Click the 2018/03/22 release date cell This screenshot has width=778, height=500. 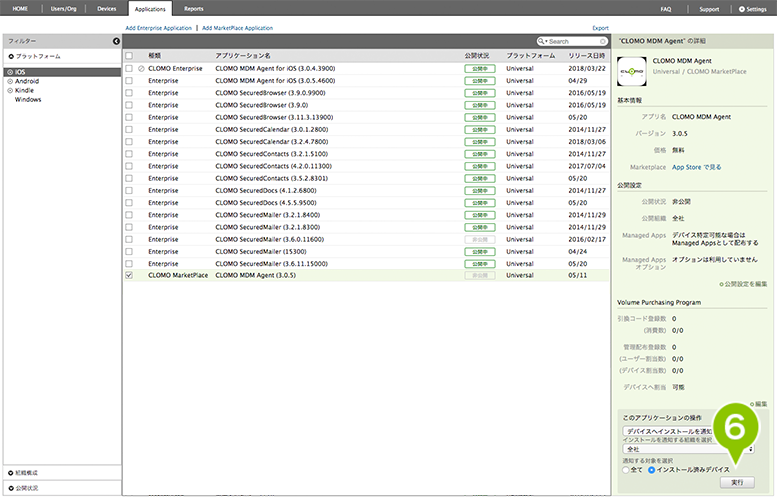click(587, 68)
